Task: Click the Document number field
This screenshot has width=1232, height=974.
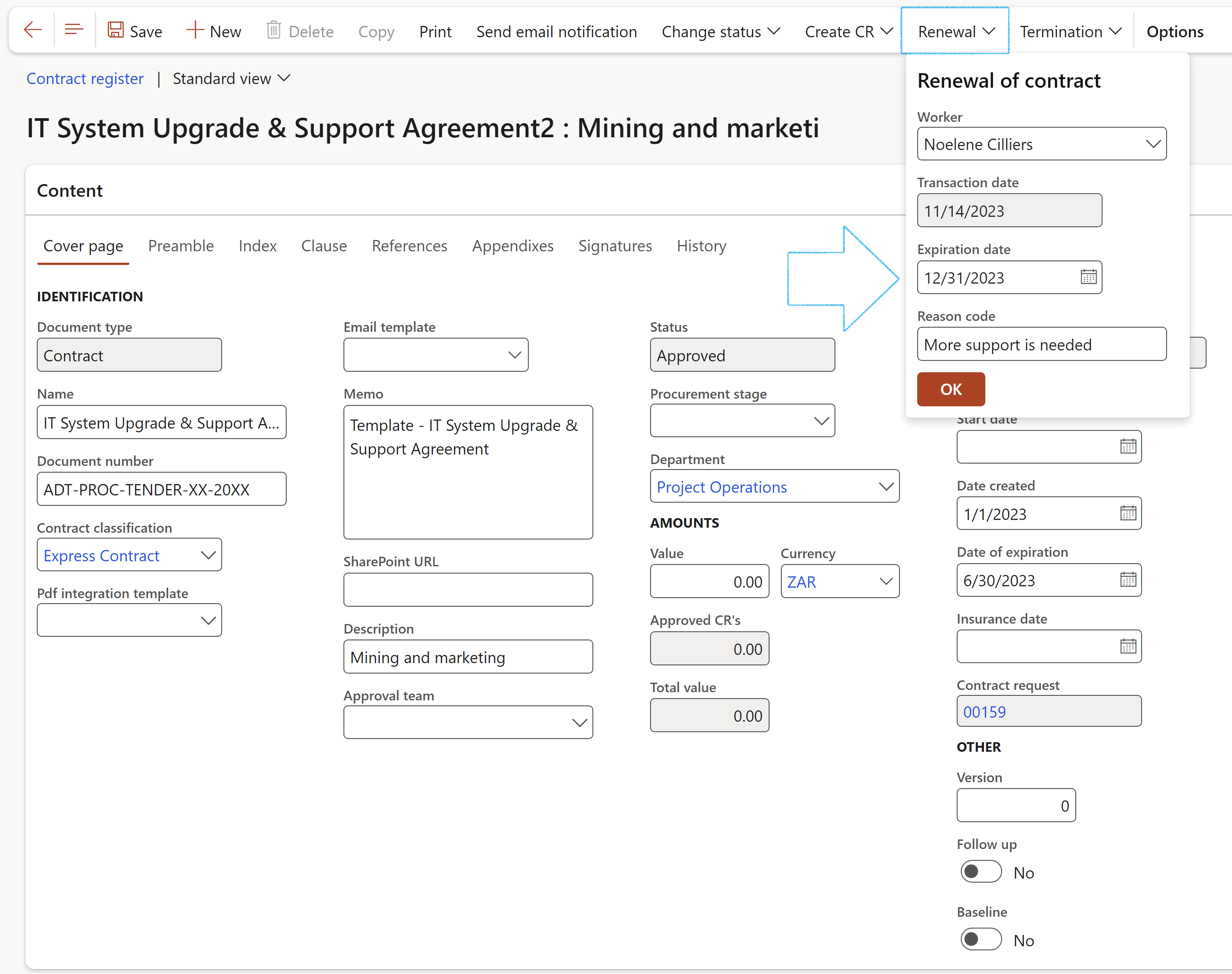Action: coord(161,489)
